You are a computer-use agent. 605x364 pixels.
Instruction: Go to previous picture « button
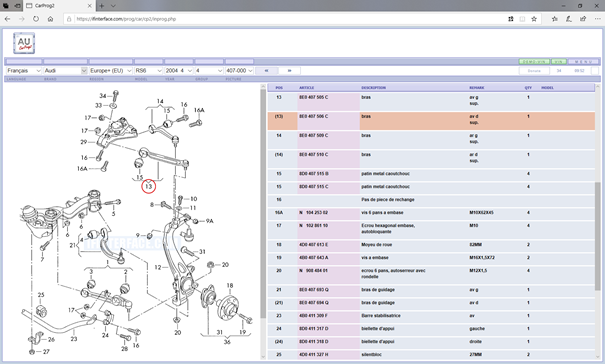pos(266,71)
